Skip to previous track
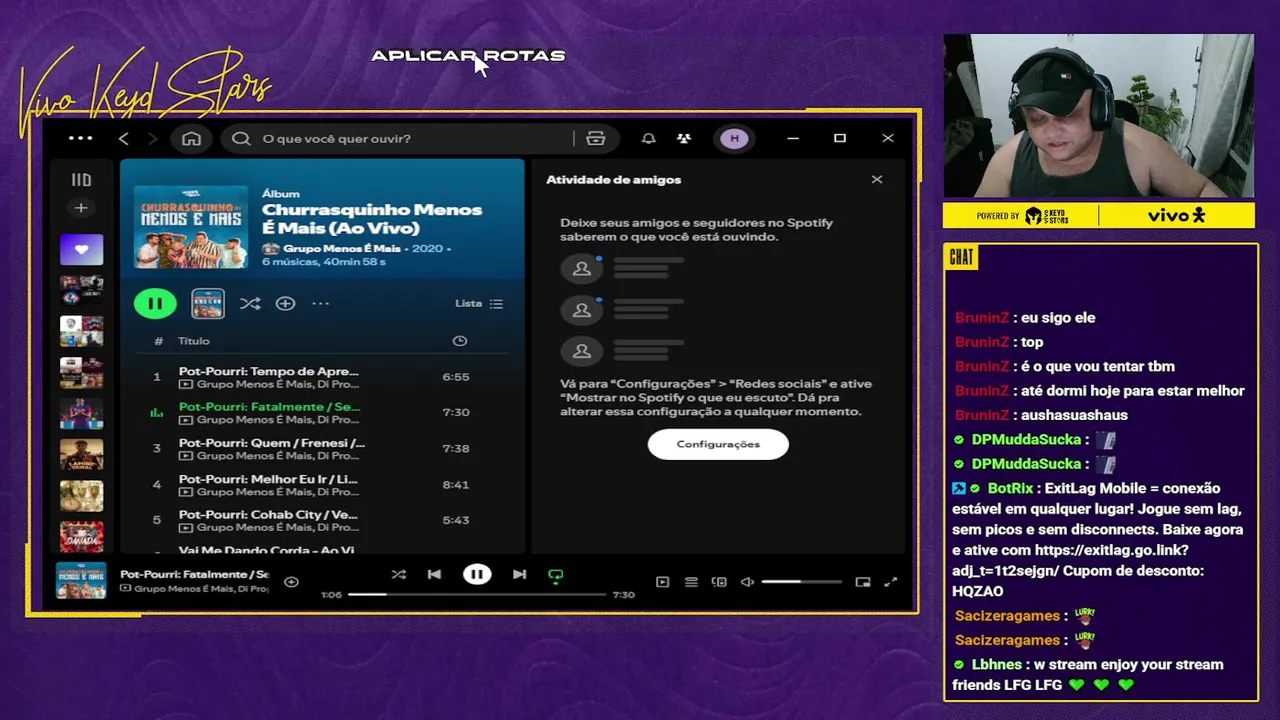Viewport: 1280px width, 720px height. click(x=434, y=574)
